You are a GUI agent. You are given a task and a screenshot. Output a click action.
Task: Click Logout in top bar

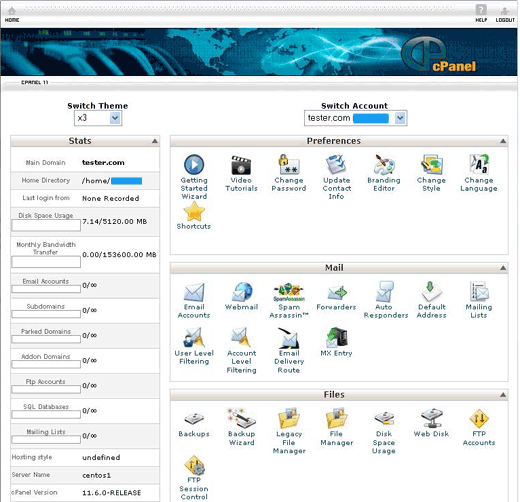point(505,15)
